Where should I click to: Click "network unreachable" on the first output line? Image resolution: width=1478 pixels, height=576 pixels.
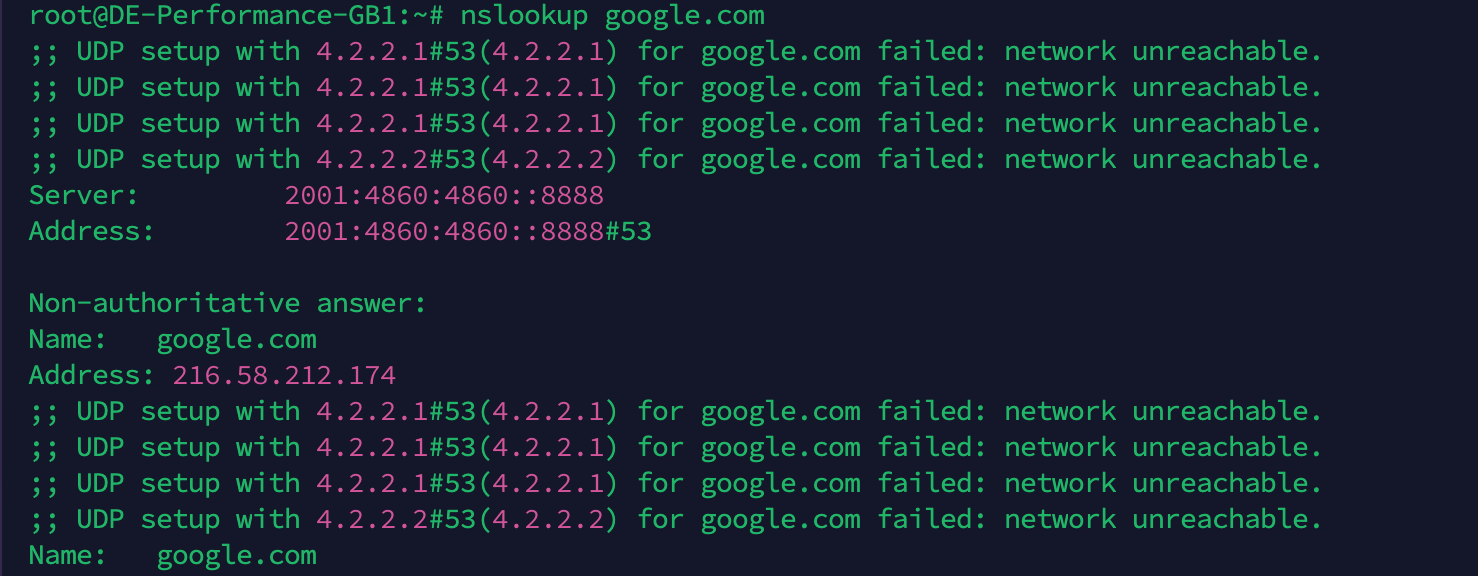click(x=1163, y=51)
